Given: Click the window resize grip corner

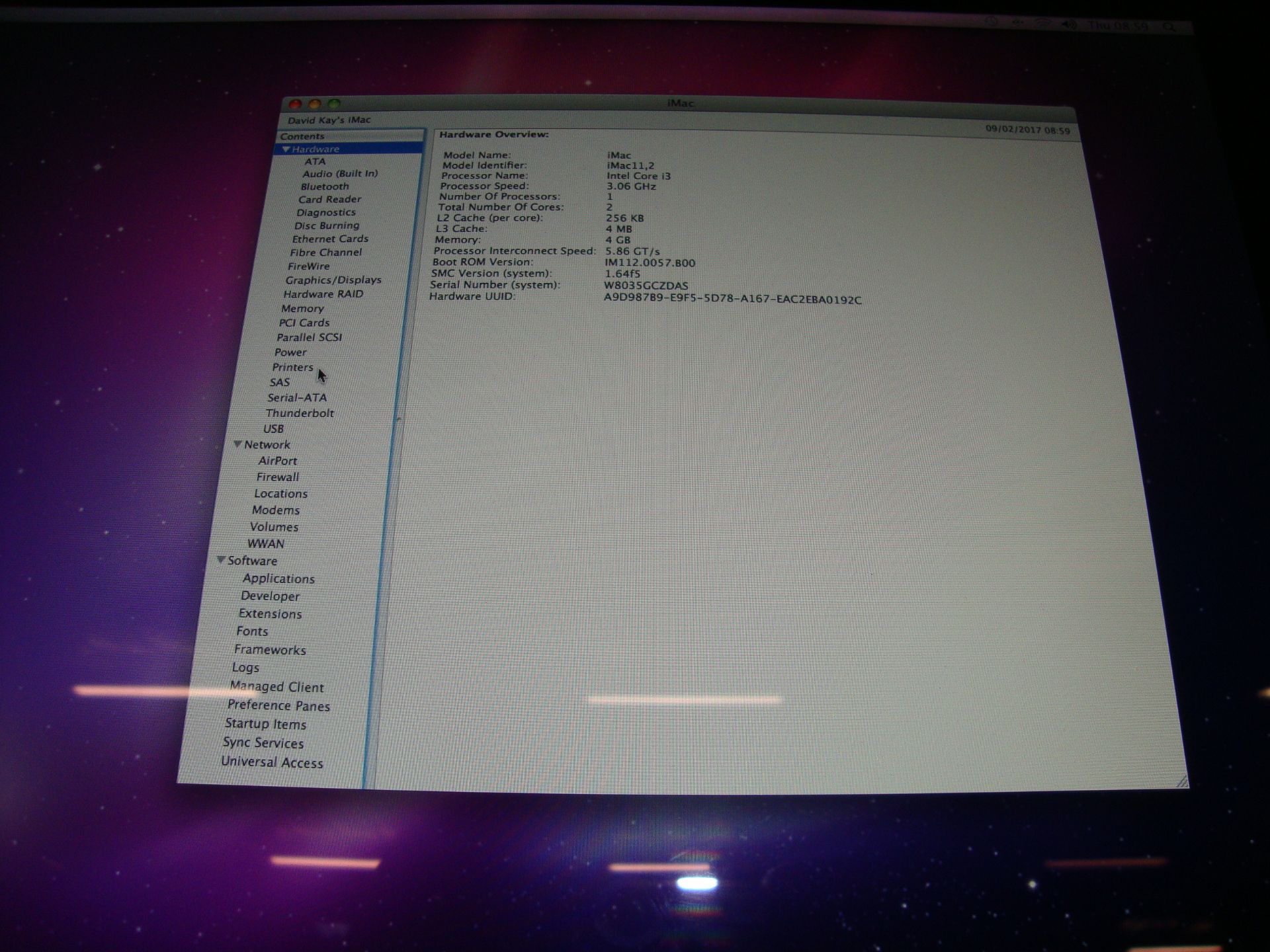Looking at the screenshot, I should [1183, 782].
